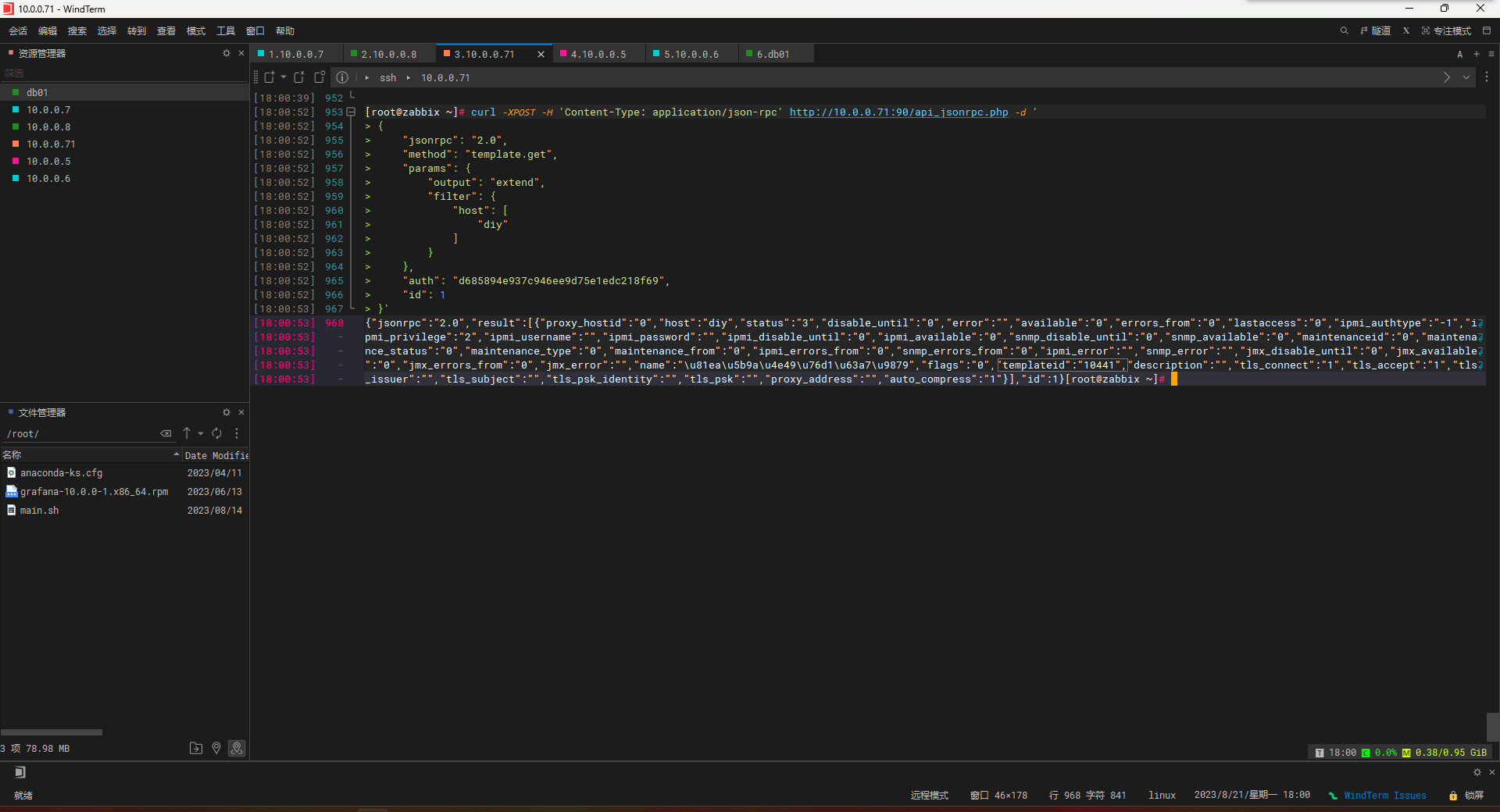Open the 搜索 menu

pyautogui.click(x=77, y=31)
